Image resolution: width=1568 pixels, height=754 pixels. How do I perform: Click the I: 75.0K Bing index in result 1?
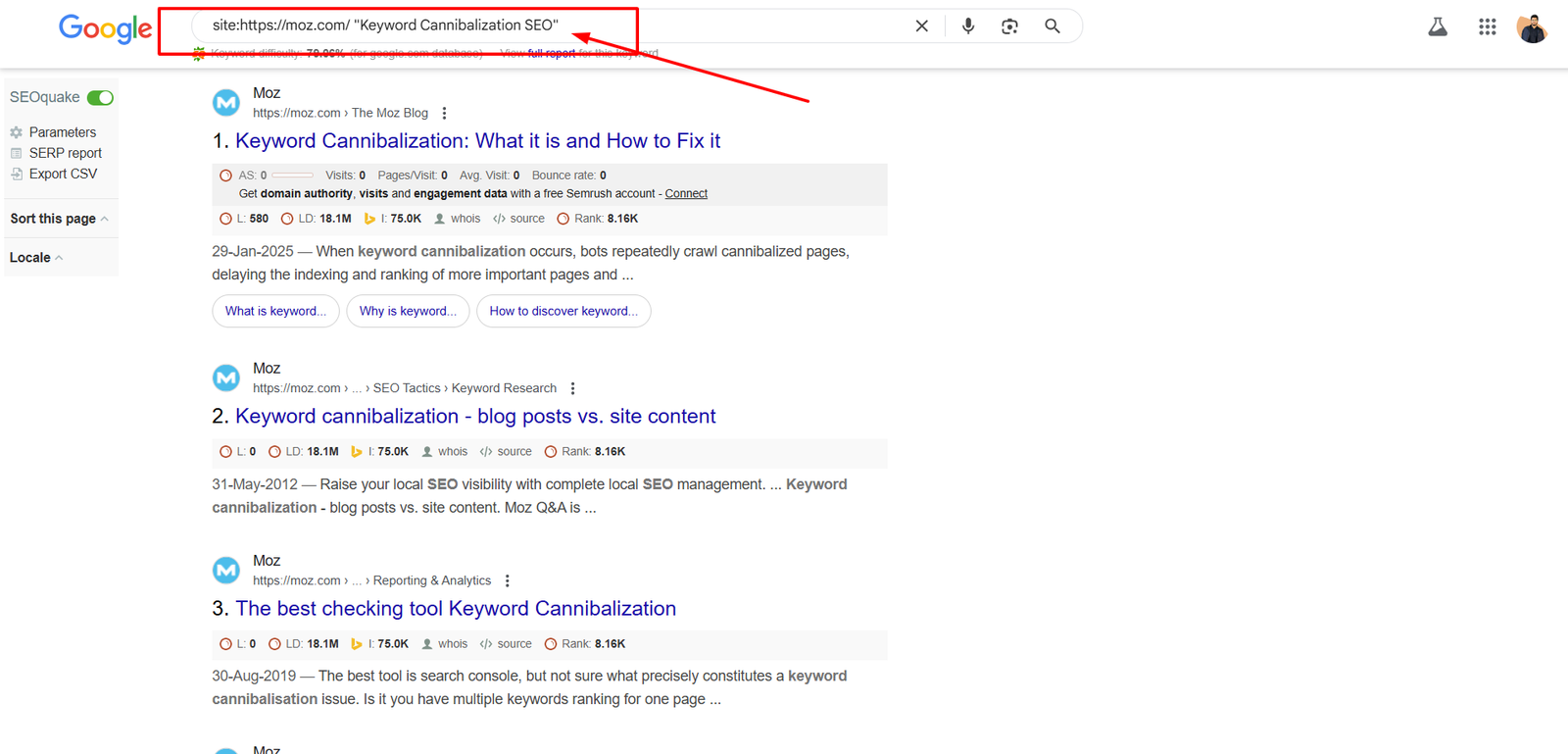[392, 219]
